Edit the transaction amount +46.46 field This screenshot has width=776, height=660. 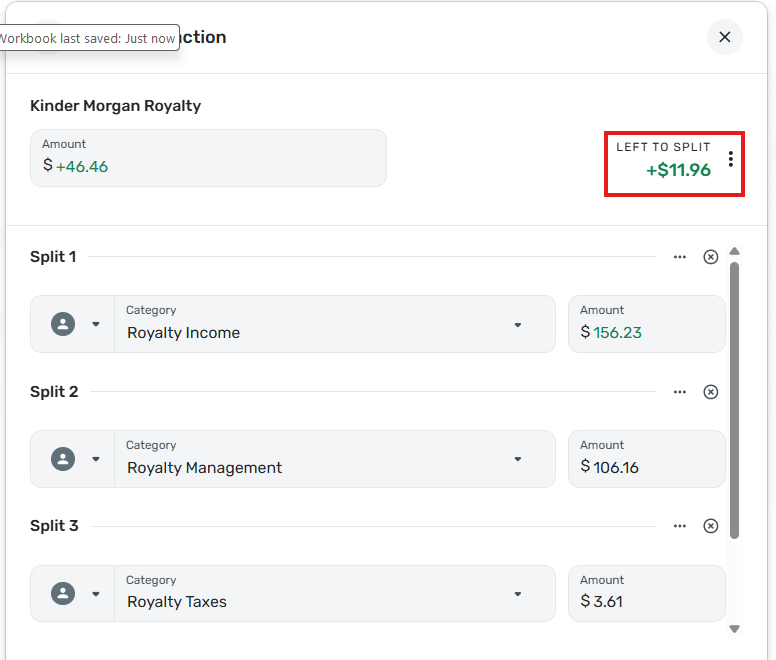tap(208, 166)
